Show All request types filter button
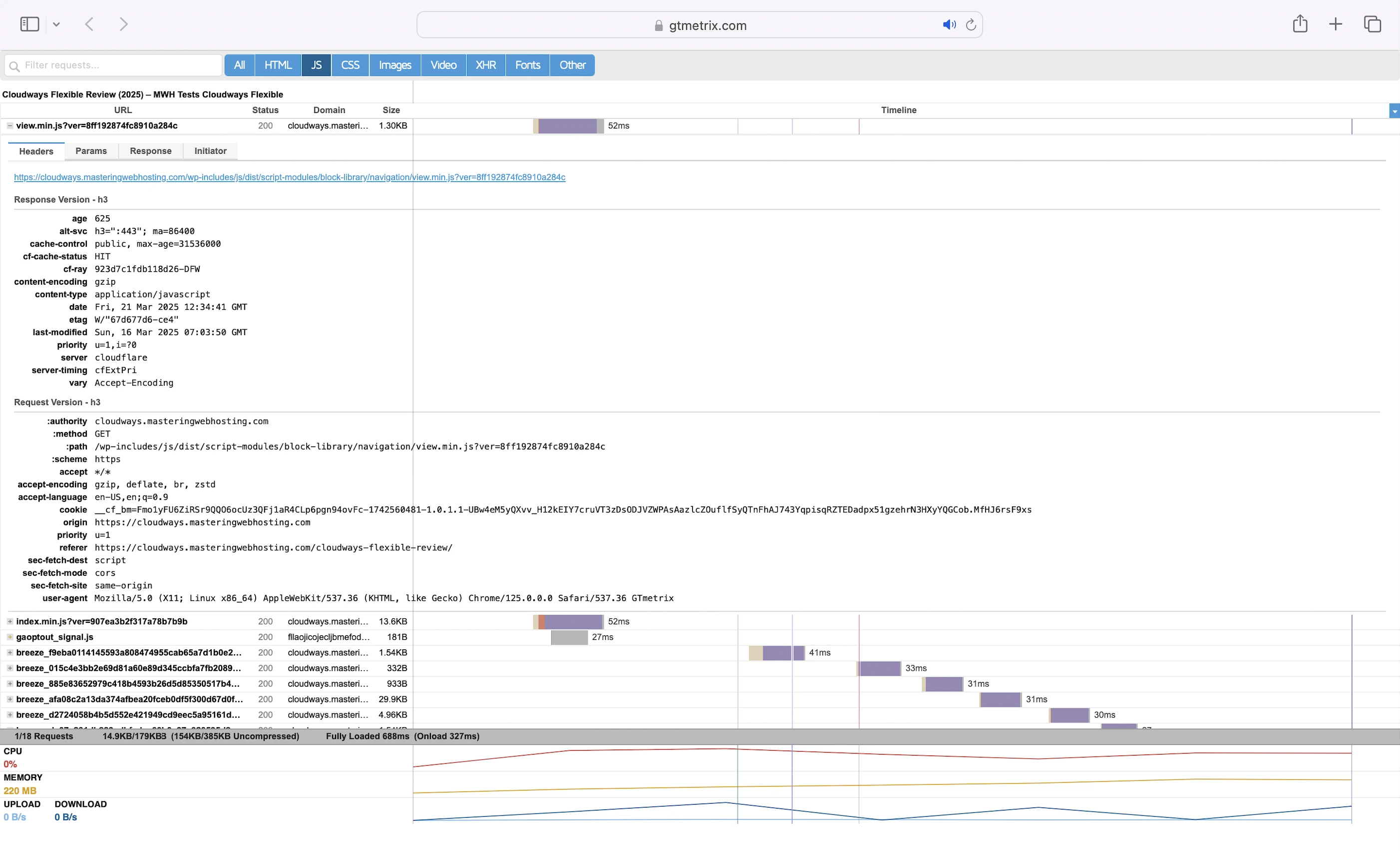1400x851 pixels. pos(239,65)
